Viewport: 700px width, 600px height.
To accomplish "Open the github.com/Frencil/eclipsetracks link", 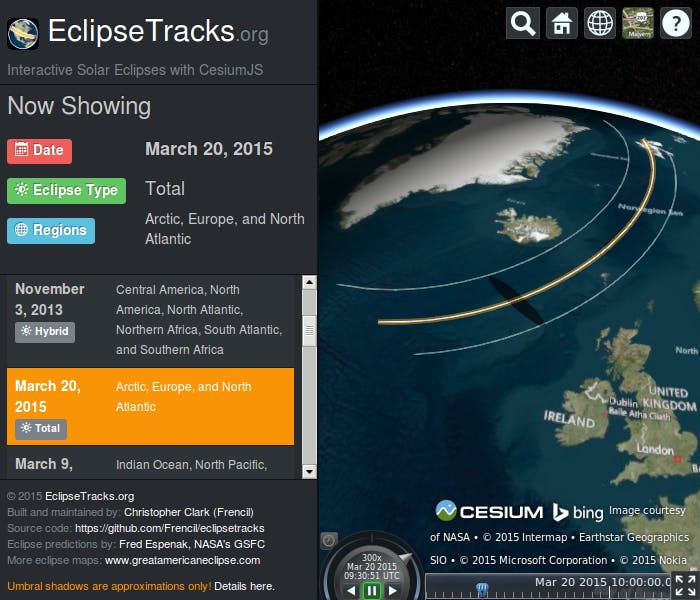I will [170, 529].
